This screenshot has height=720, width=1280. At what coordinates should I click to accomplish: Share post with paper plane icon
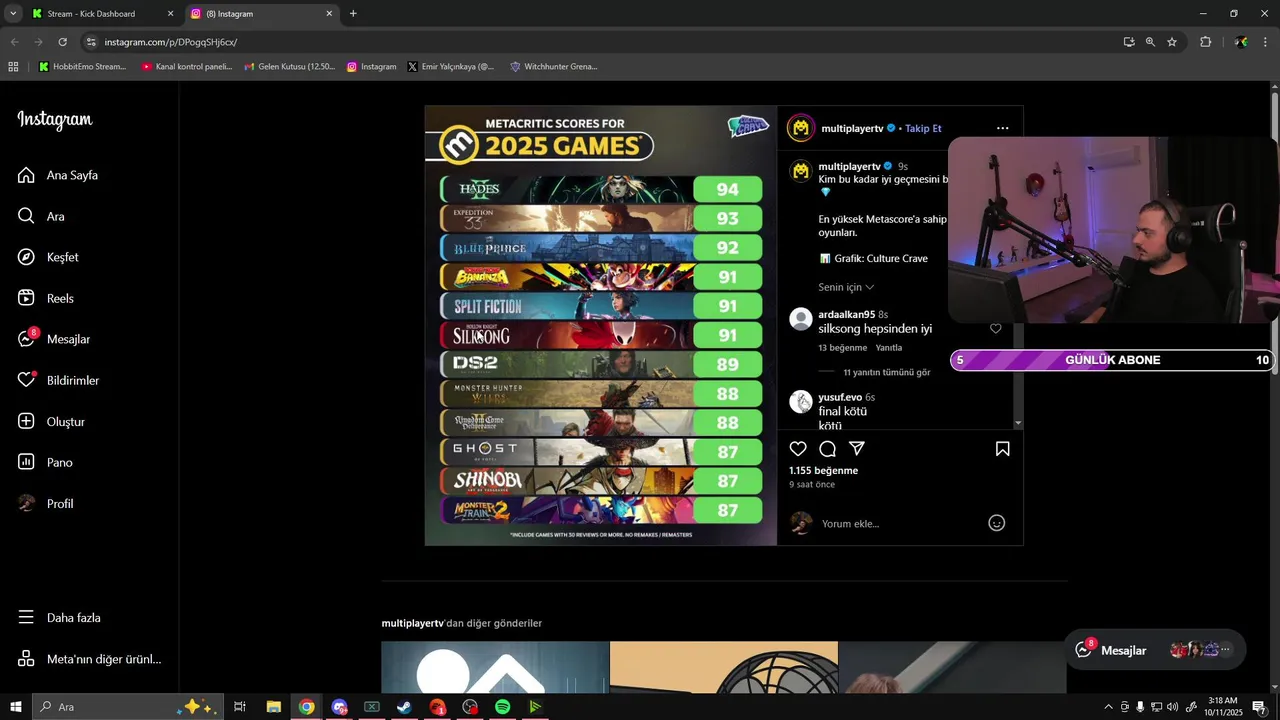[857, 449]
